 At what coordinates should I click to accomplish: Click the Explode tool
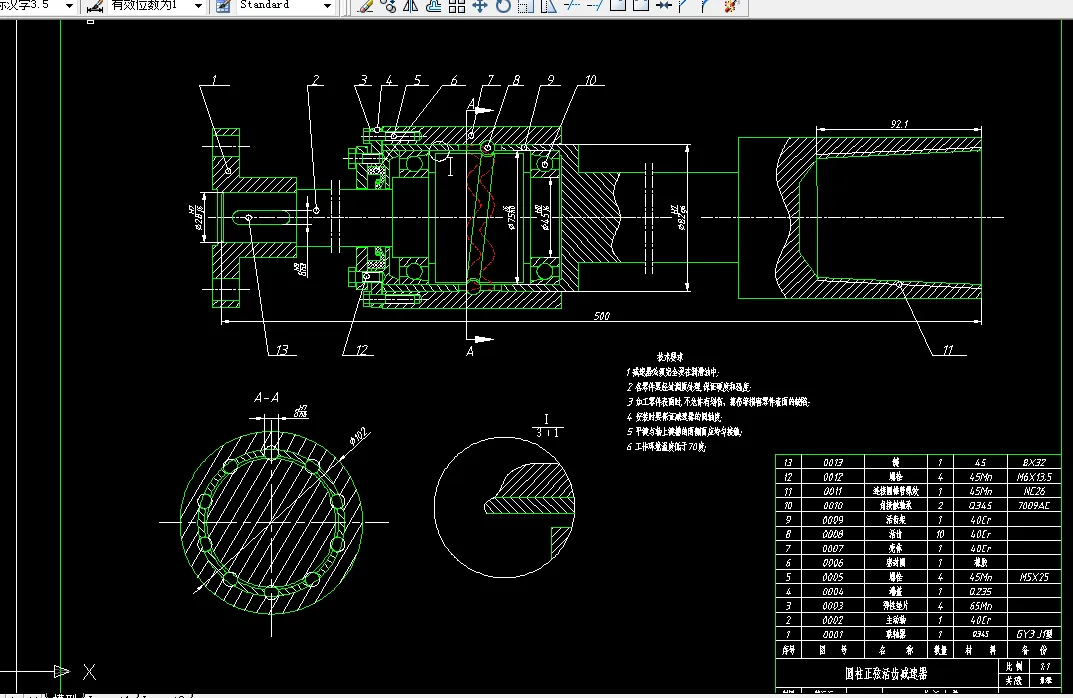point(731,6)
